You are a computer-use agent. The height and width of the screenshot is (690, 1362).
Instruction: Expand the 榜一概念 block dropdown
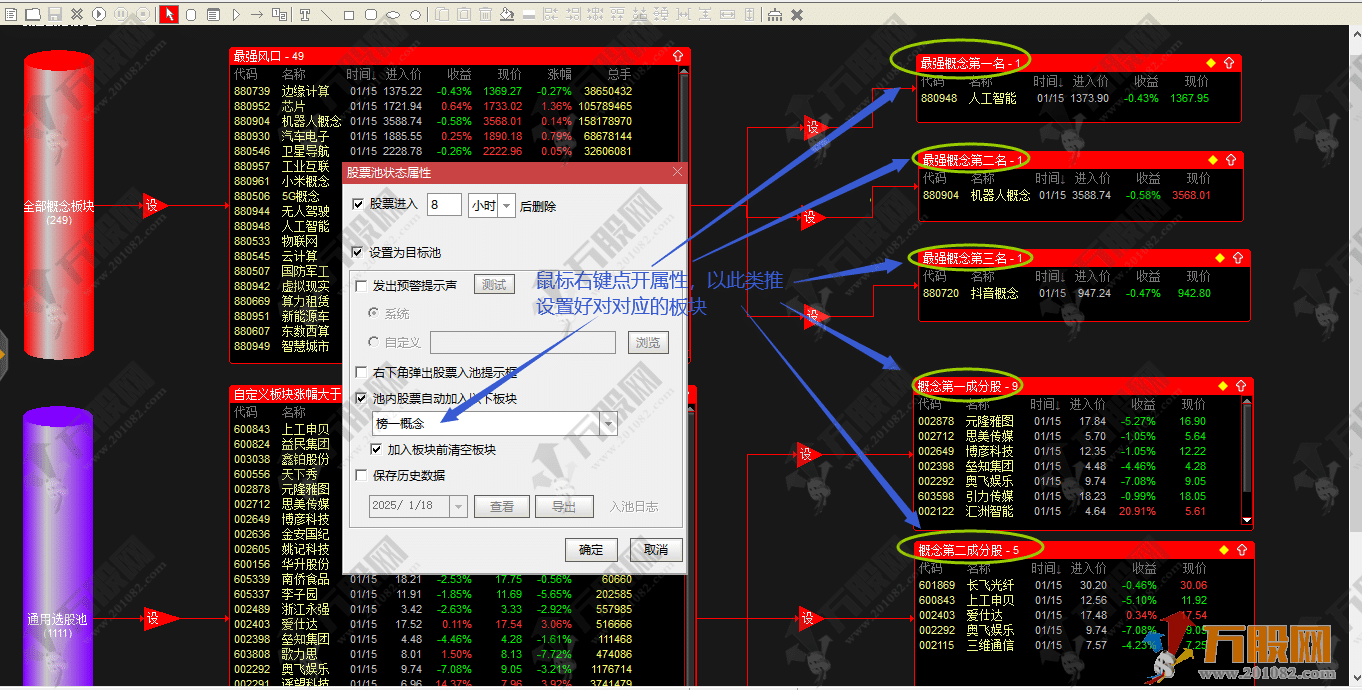pos(608,424)
